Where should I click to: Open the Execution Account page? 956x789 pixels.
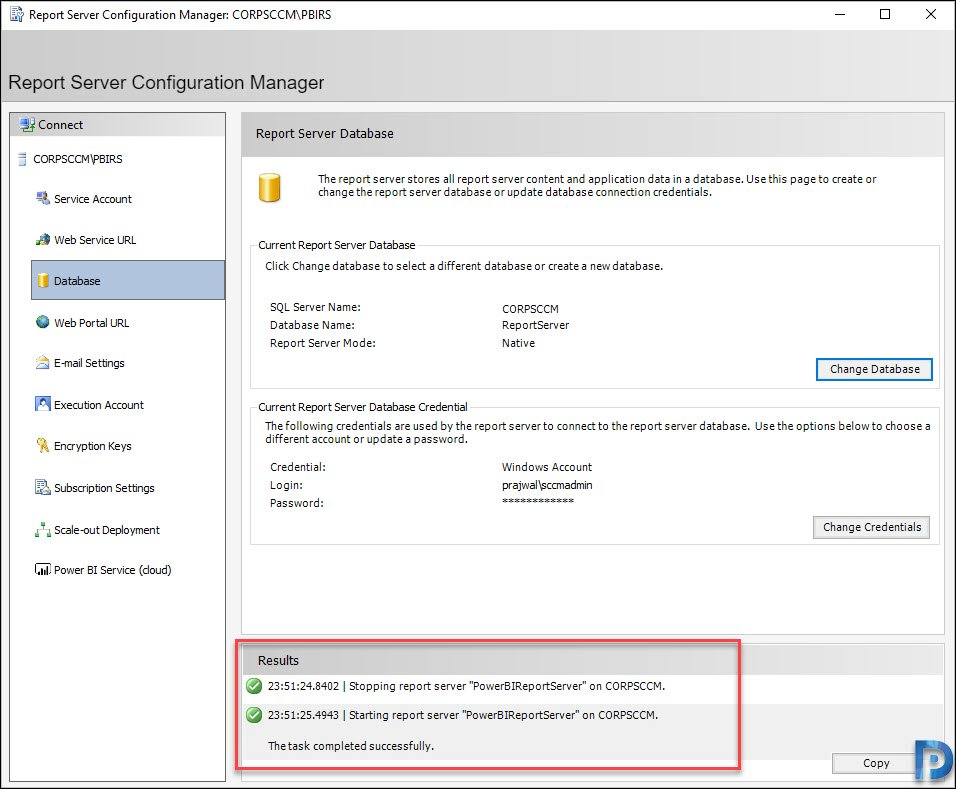point(99,405)
